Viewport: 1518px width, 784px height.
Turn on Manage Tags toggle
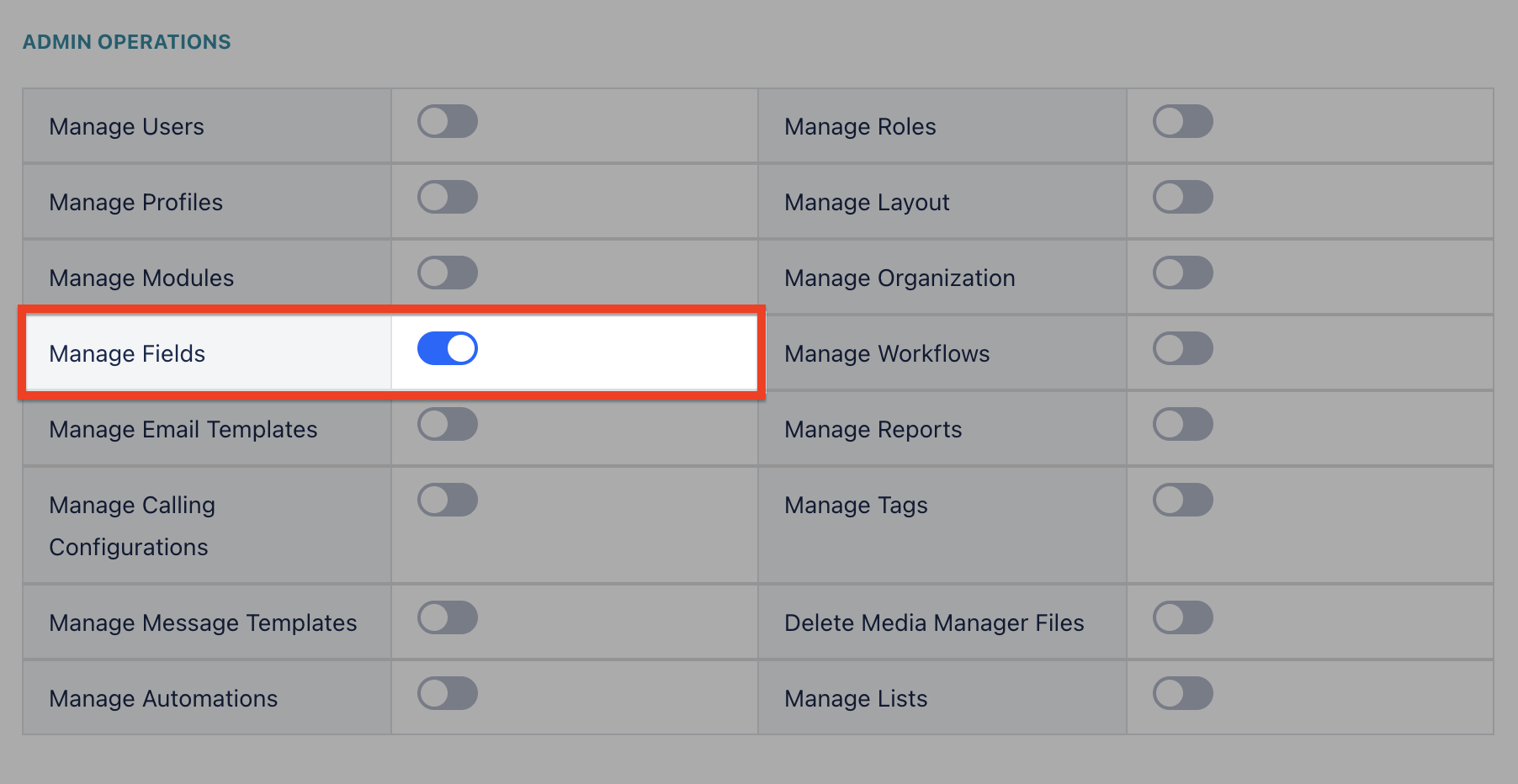click(1183, 500)
